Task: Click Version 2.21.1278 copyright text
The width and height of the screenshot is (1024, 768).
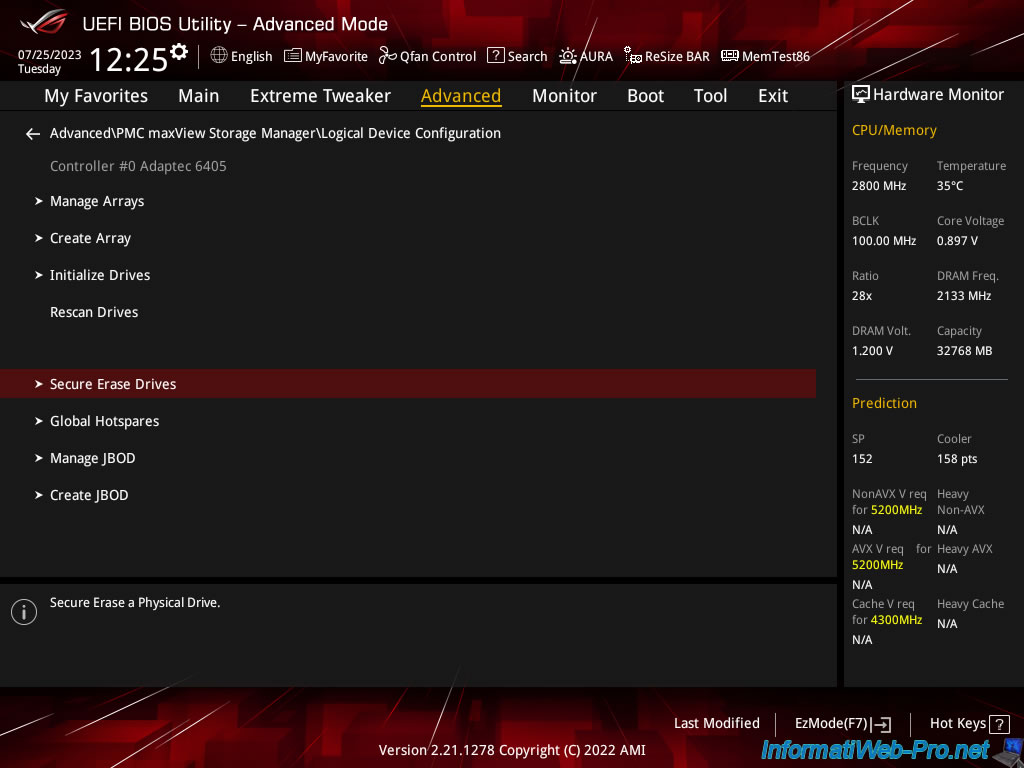Action: [512, 750]
